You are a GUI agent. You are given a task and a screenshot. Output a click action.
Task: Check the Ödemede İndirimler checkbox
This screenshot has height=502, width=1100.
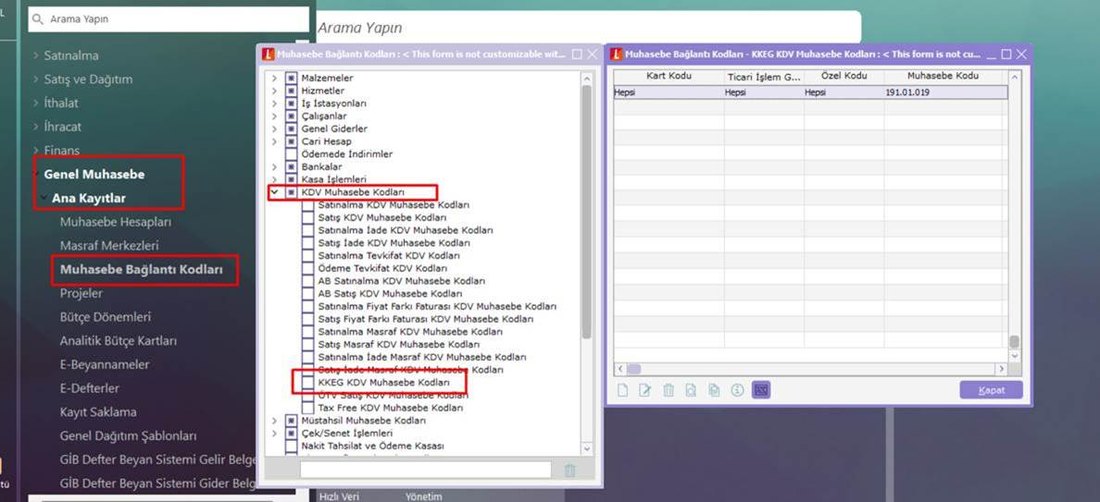tap(292, 154)
